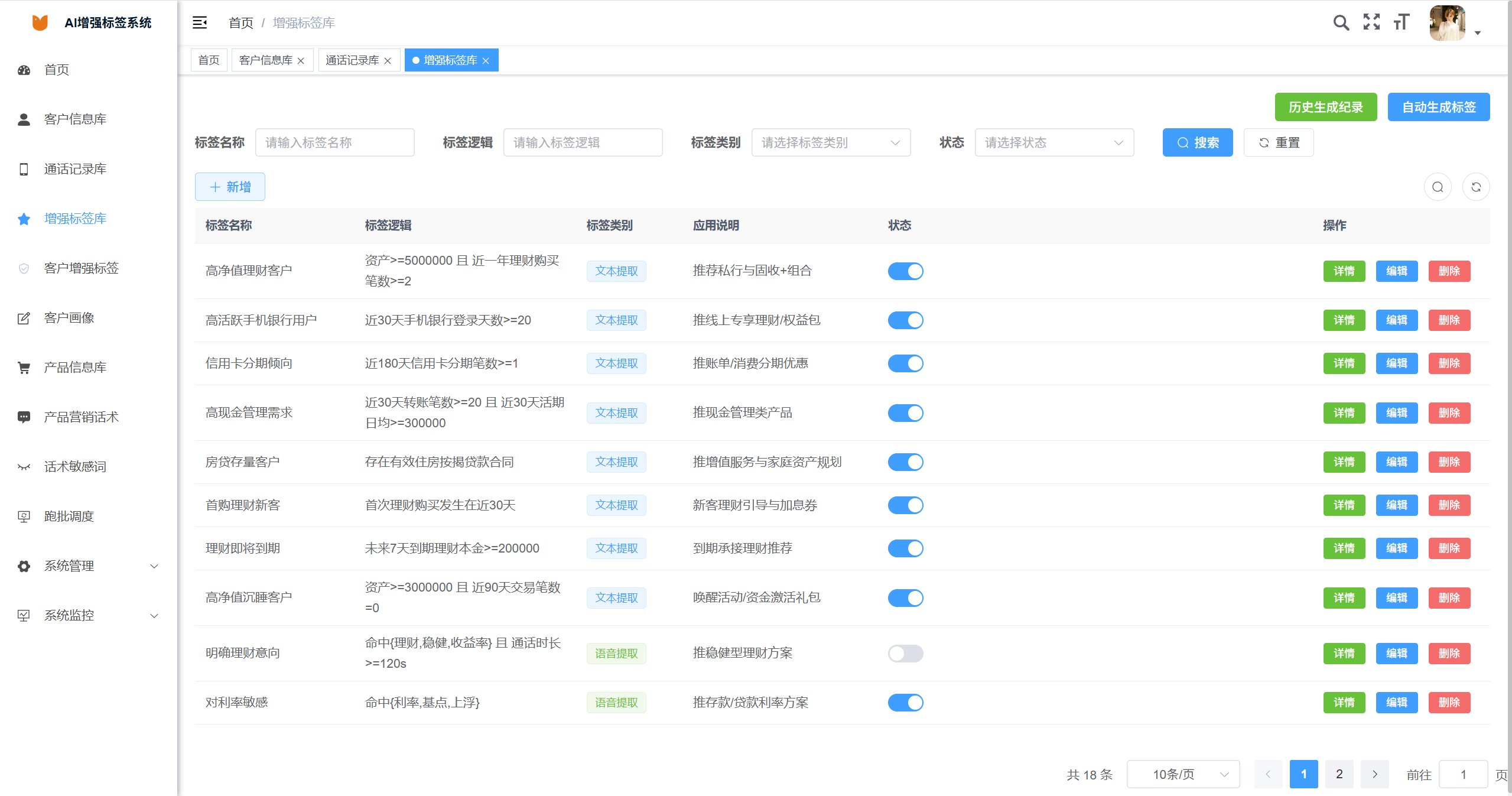Viewport: 1512px width, 796px height.
Task: Turn off the 对利率敏感 status toggle
Action: (905, 703)
